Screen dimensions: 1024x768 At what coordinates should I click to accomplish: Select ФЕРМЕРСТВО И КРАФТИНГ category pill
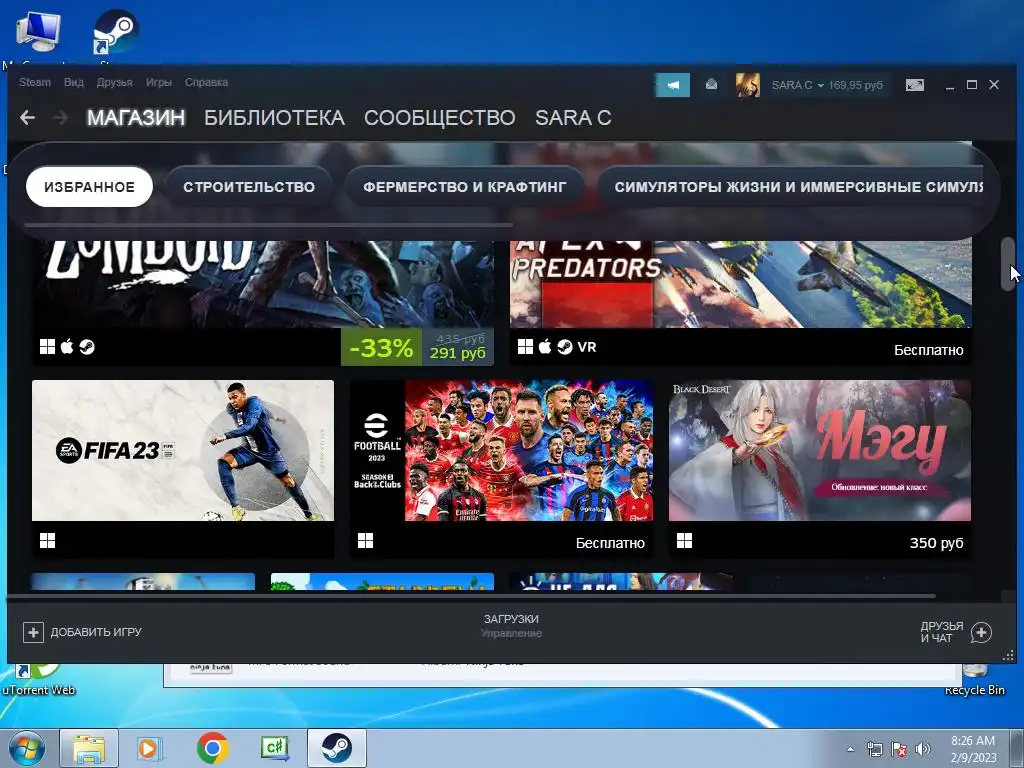point(464,187)
